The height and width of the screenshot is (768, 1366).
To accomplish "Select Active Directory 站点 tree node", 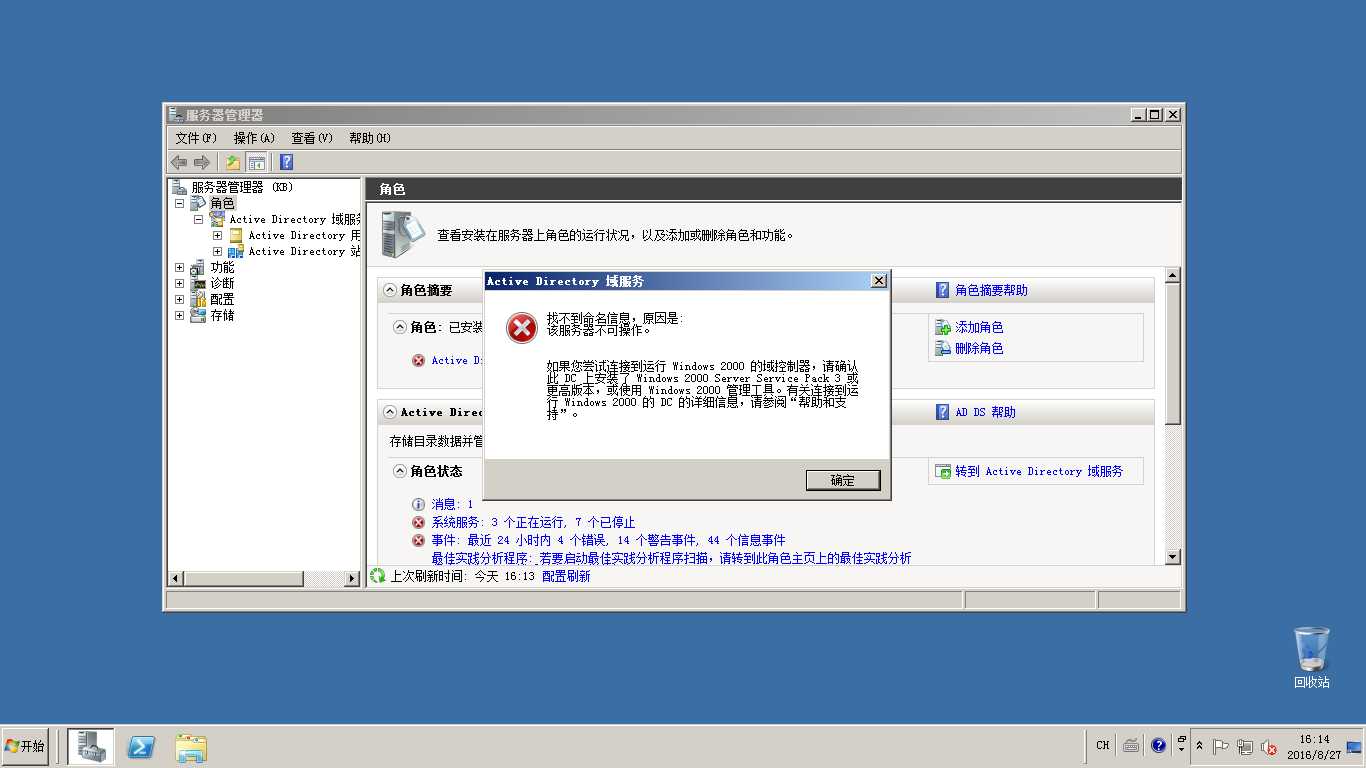I will point(304,251).
